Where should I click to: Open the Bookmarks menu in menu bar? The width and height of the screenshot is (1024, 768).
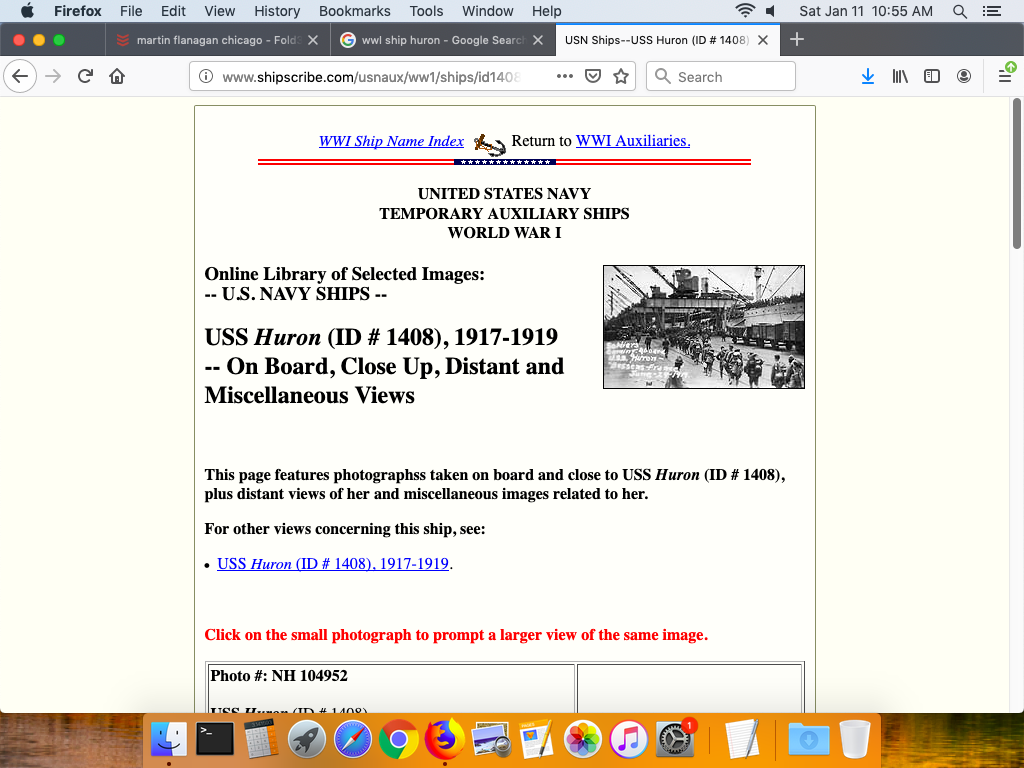tap(354, 11)
